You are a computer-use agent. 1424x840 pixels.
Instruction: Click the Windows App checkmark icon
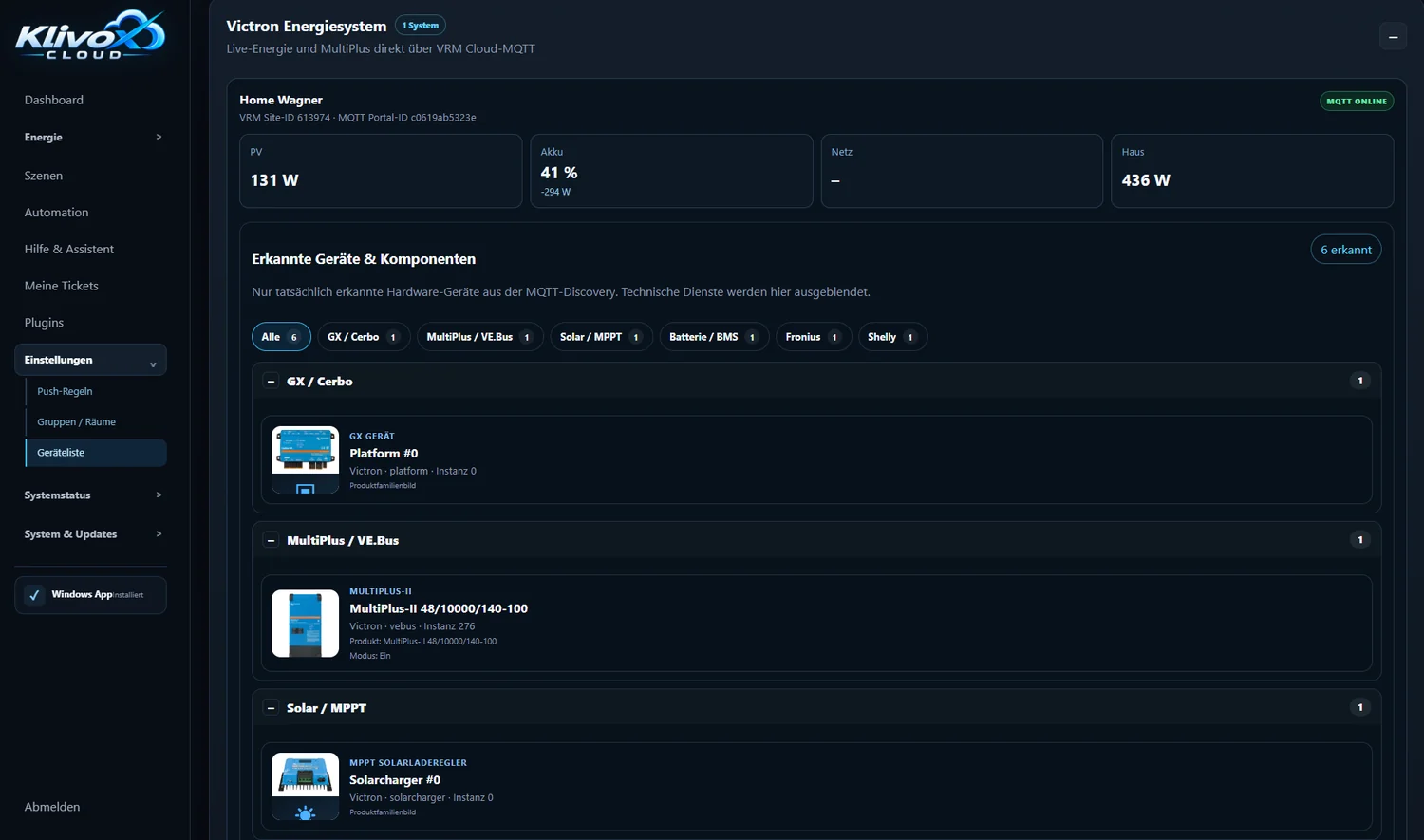34,595
